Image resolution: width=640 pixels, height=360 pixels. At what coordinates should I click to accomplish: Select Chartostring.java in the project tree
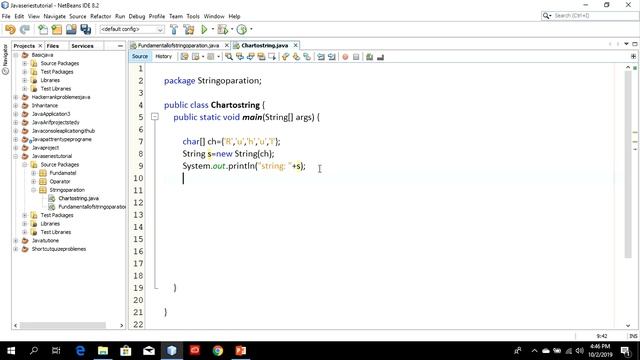pos(78,198)
